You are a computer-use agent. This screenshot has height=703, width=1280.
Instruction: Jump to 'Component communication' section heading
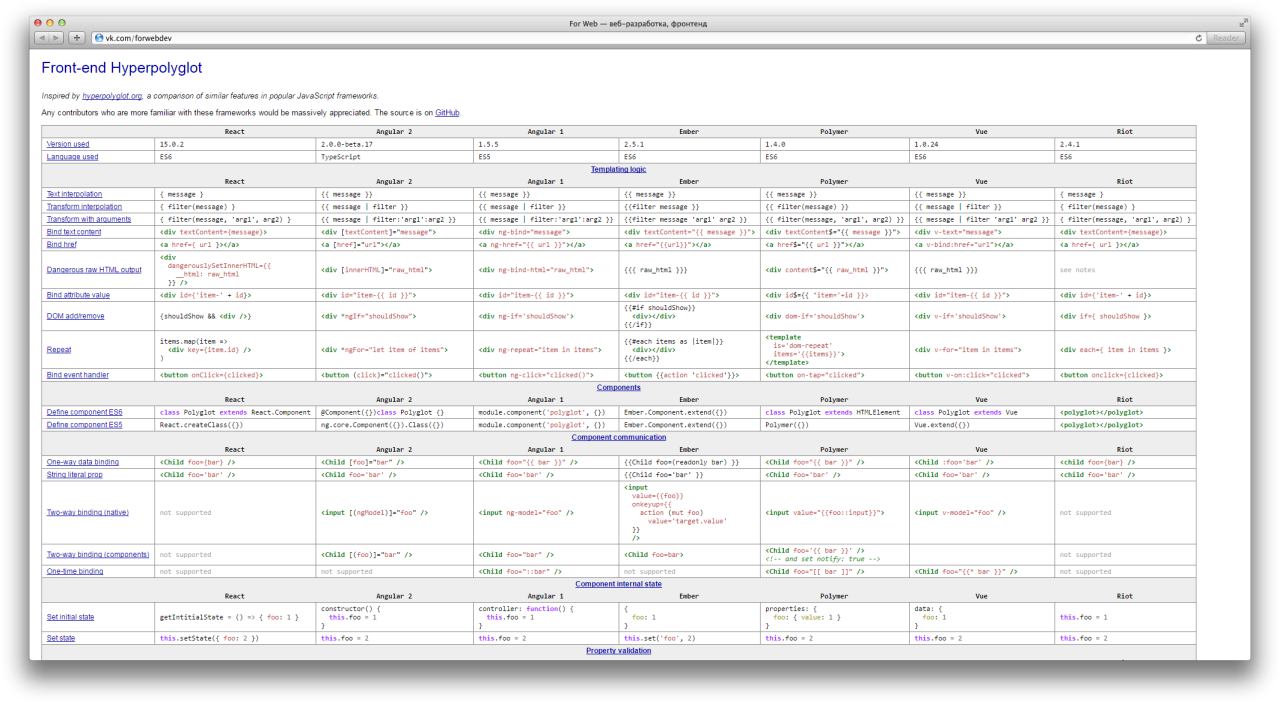(617, 437)
